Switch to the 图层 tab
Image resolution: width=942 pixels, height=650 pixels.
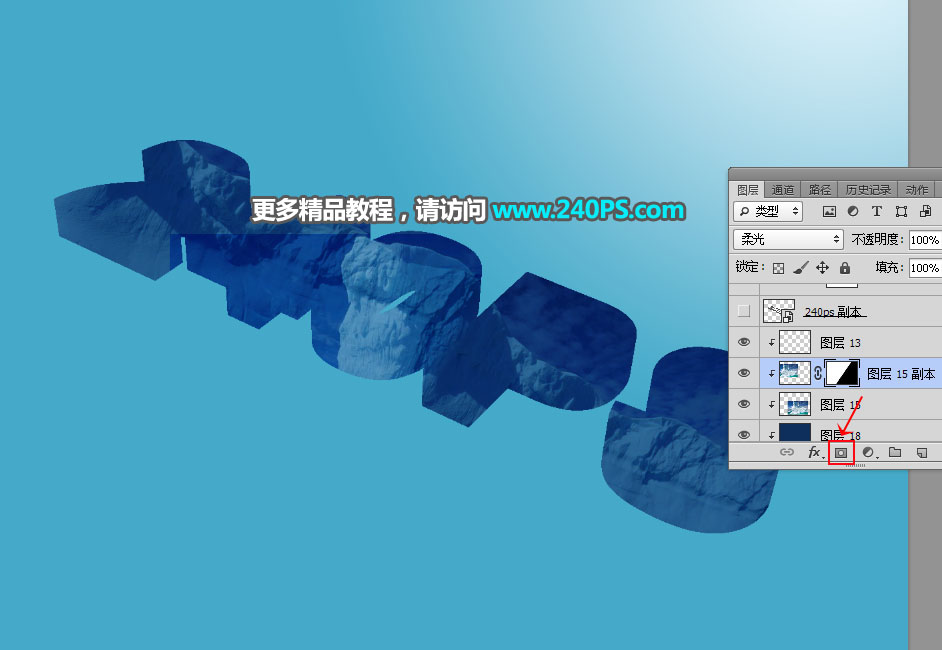747,190
